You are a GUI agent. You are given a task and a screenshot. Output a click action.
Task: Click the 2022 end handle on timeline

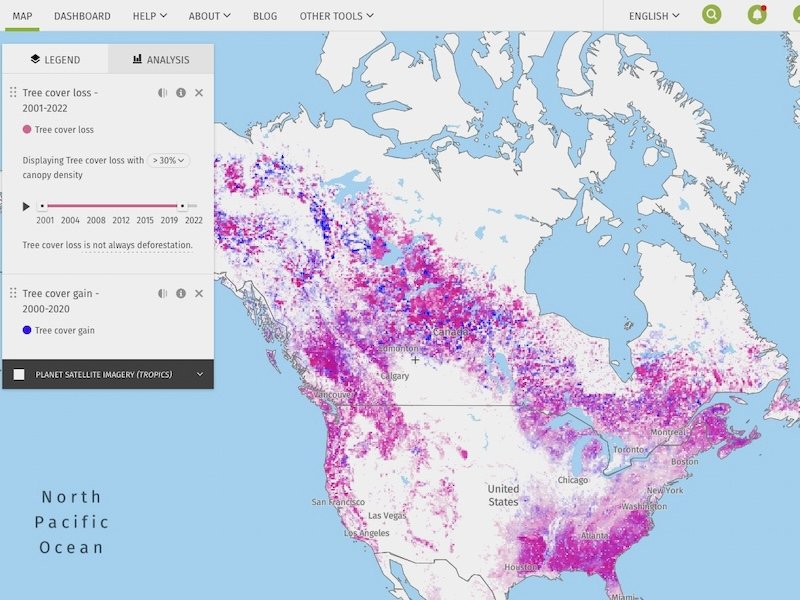tap(182, 206)
